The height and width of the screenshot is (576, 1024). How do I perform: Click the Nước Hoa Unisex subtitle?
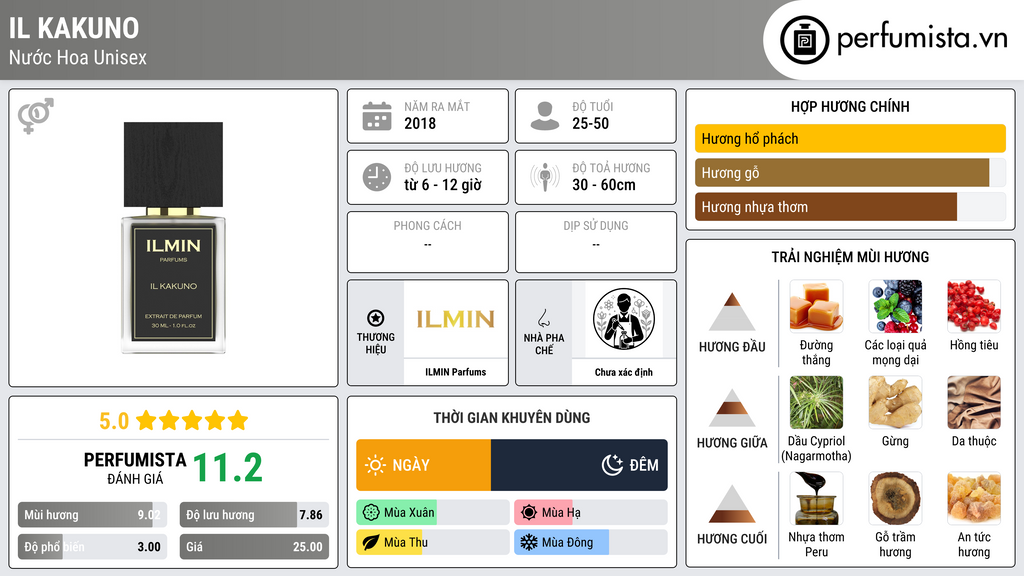click(x=78, y=57)
